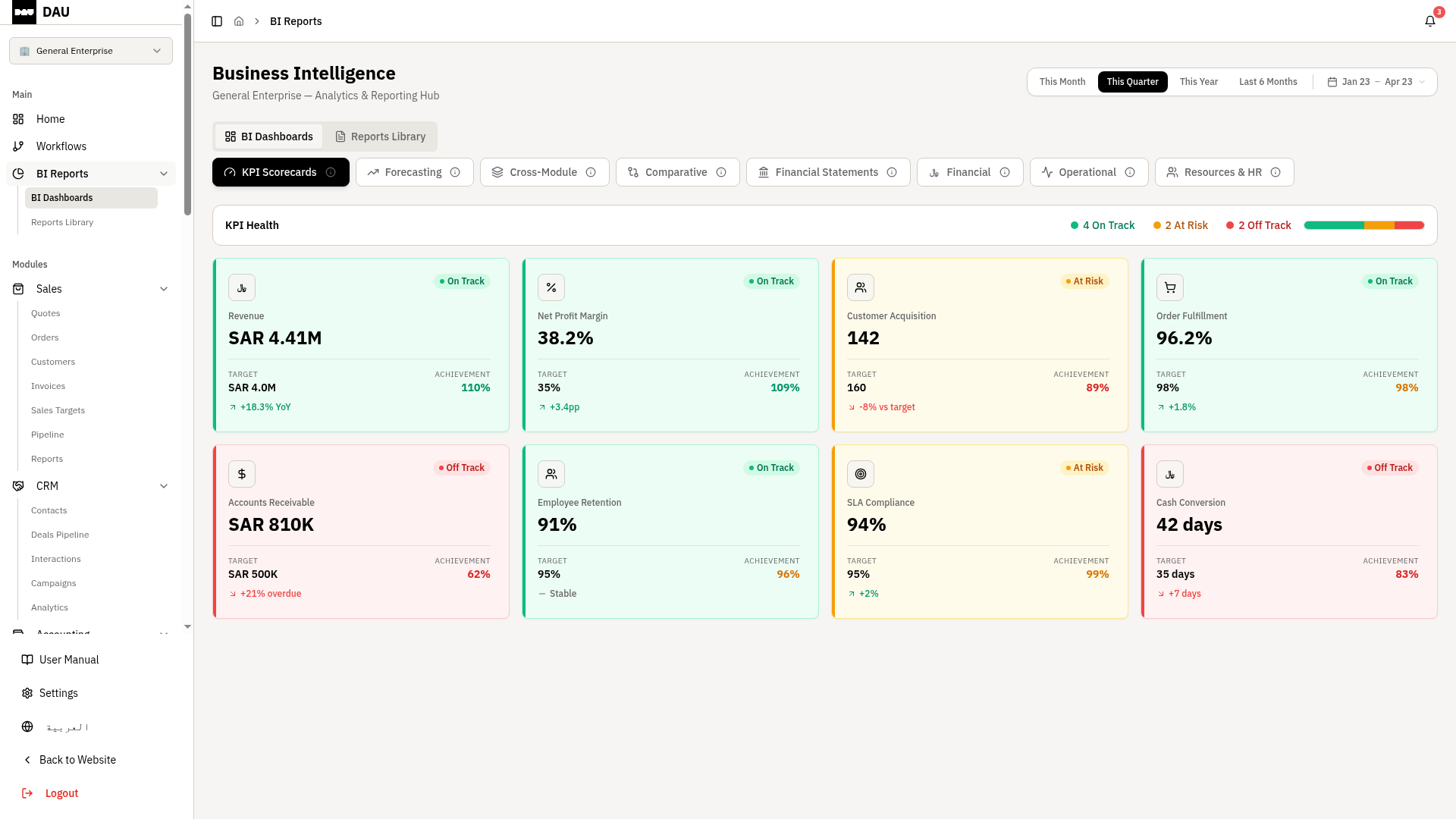Toggle the sidebar panel icon
Image resolution: width=1456 pixels, height=819 pixels.
click(x=217, y=21)
